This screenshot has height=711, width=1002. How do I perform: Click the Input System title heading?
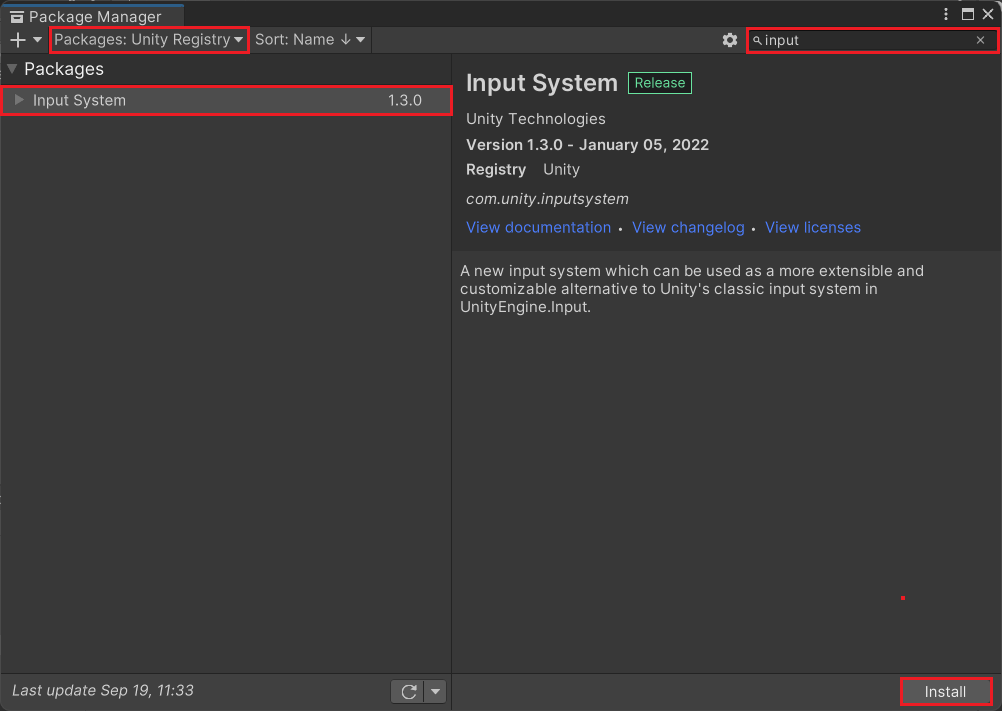(x=542, y=83)
